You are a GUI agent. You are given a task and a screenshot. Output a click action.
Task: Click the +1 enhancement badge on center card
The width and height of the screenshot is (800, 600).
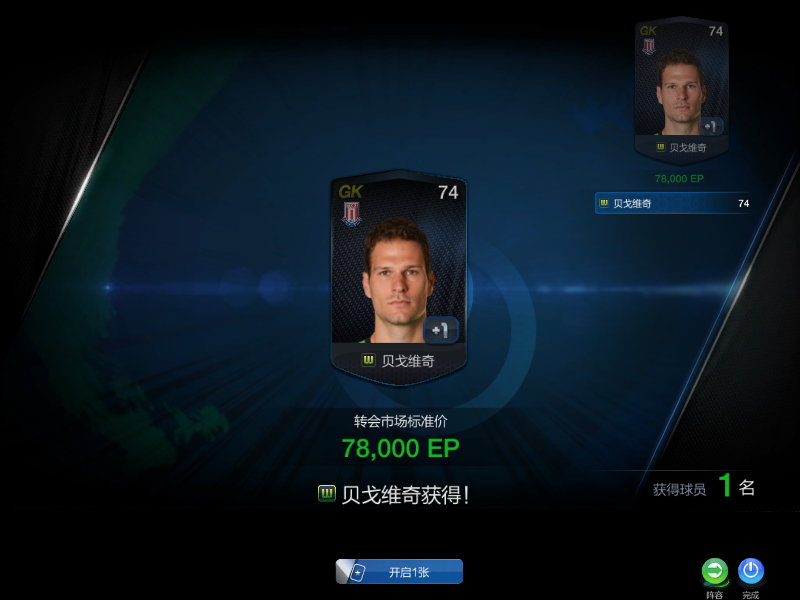tap(441, 330)
